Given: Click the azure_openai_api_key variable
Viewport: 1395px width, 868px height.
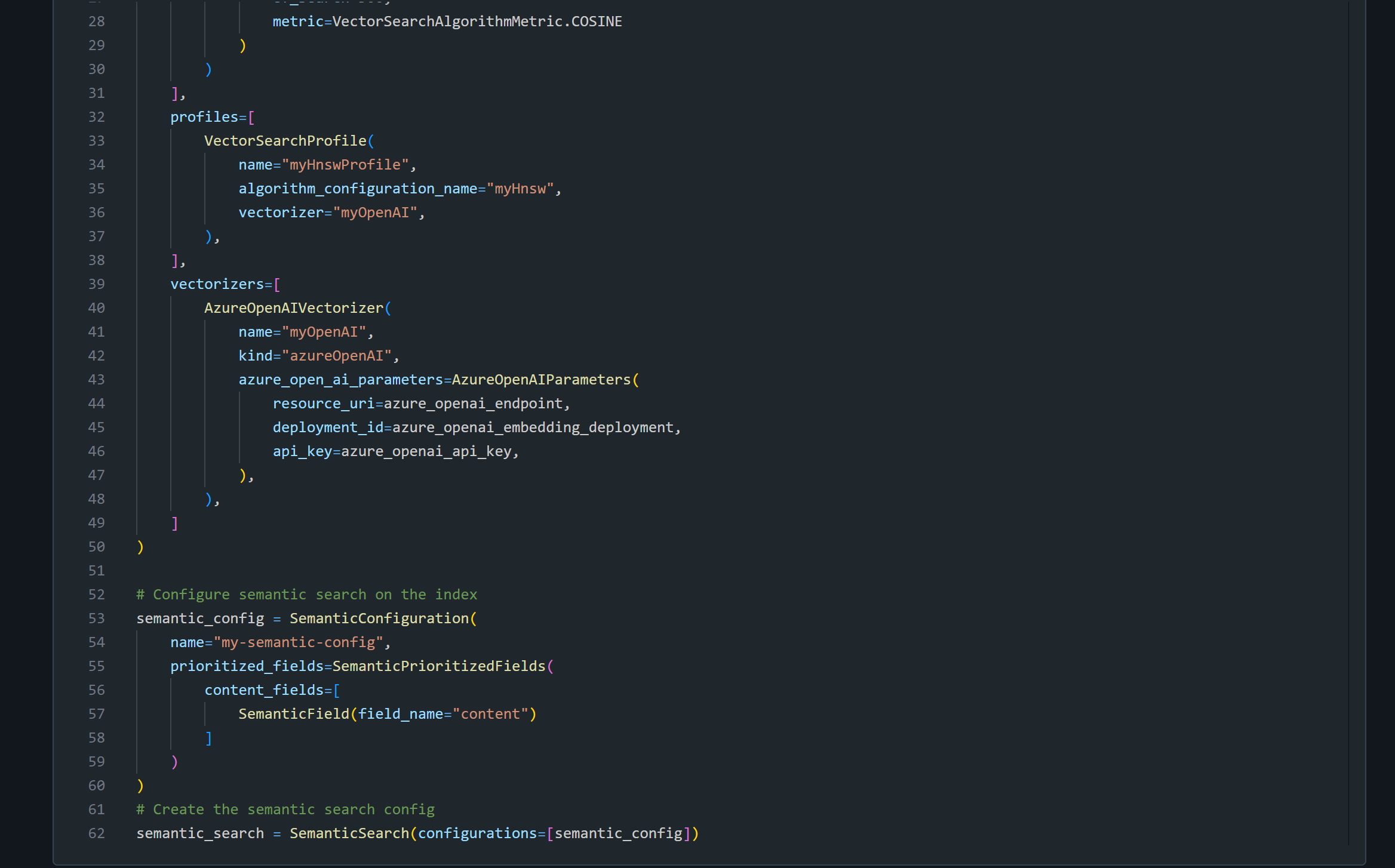Looking at the screenshot, I should [426, 451].
